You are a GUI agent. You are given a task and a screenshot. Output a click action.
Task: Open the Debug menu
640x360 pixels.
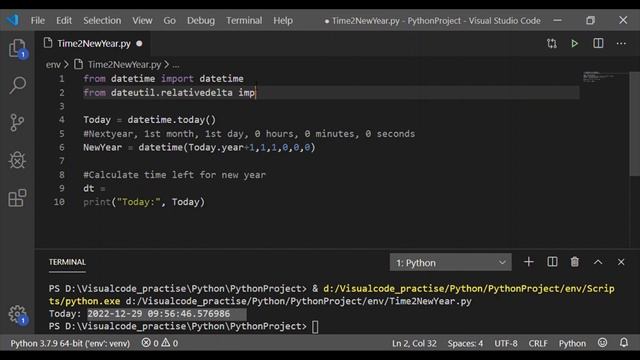pos(201,20)
